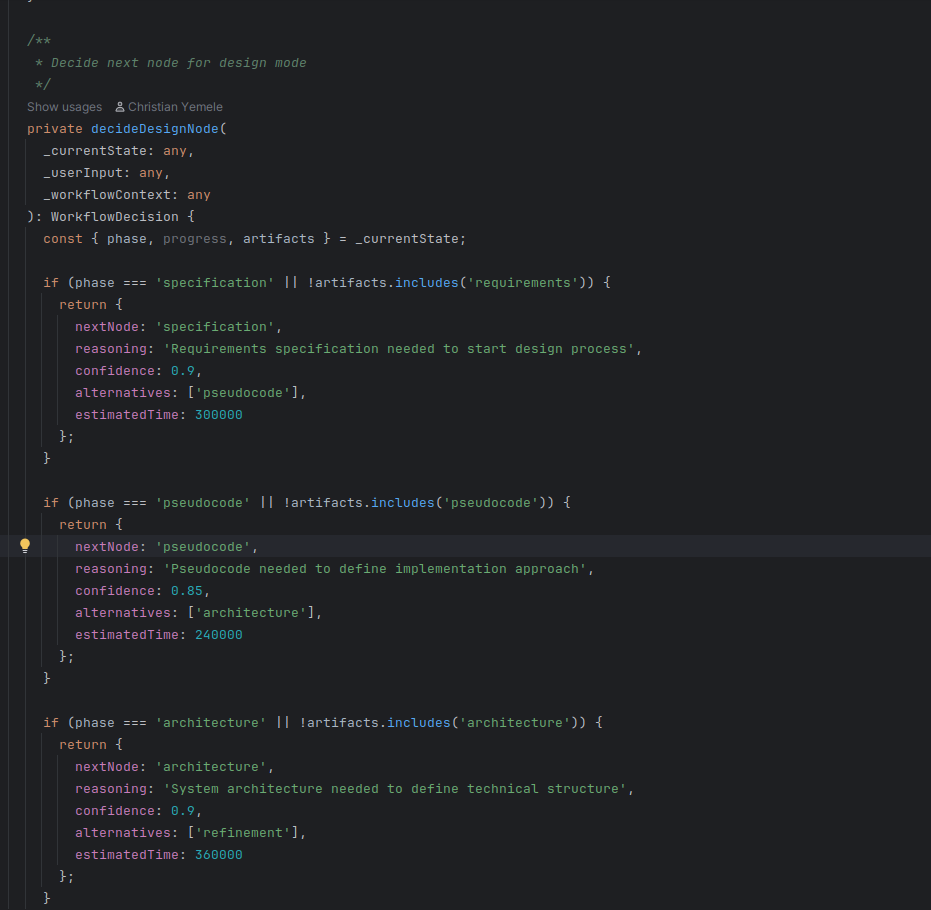Click the Christian Yemele author annotation
This screenshot has width=931, height=910.
[175, 107]
